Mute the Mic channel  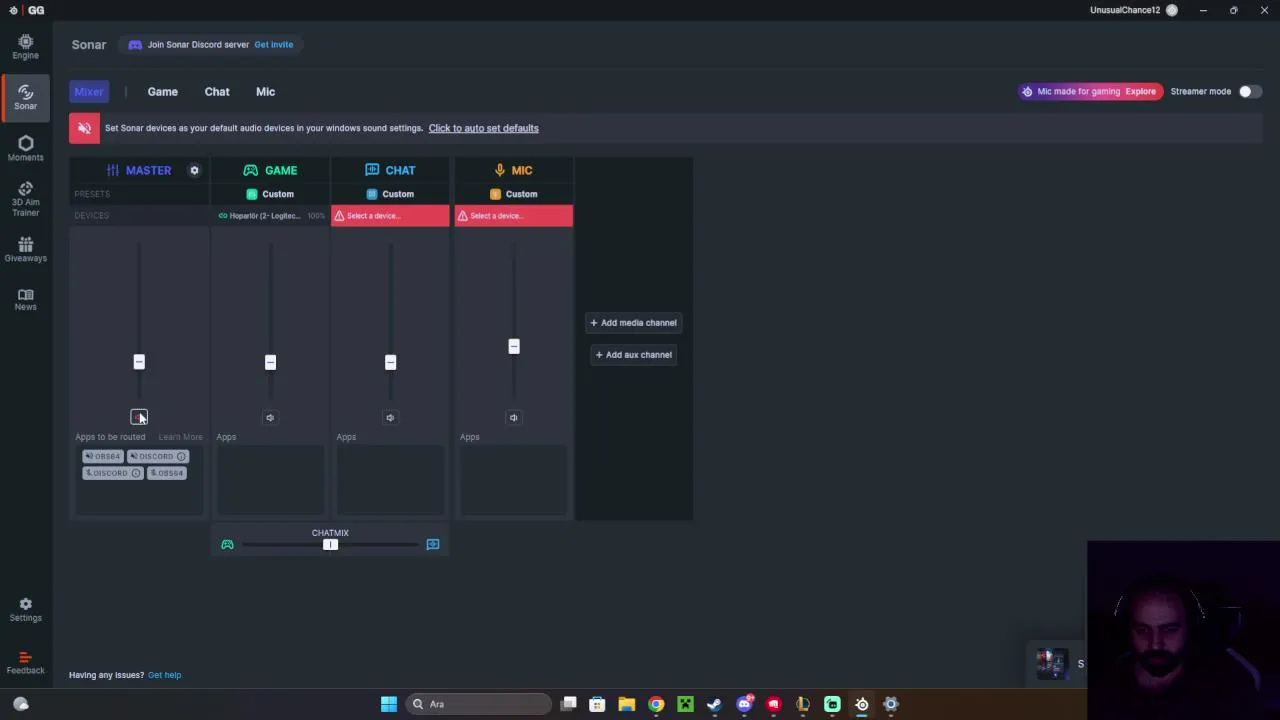513,417
